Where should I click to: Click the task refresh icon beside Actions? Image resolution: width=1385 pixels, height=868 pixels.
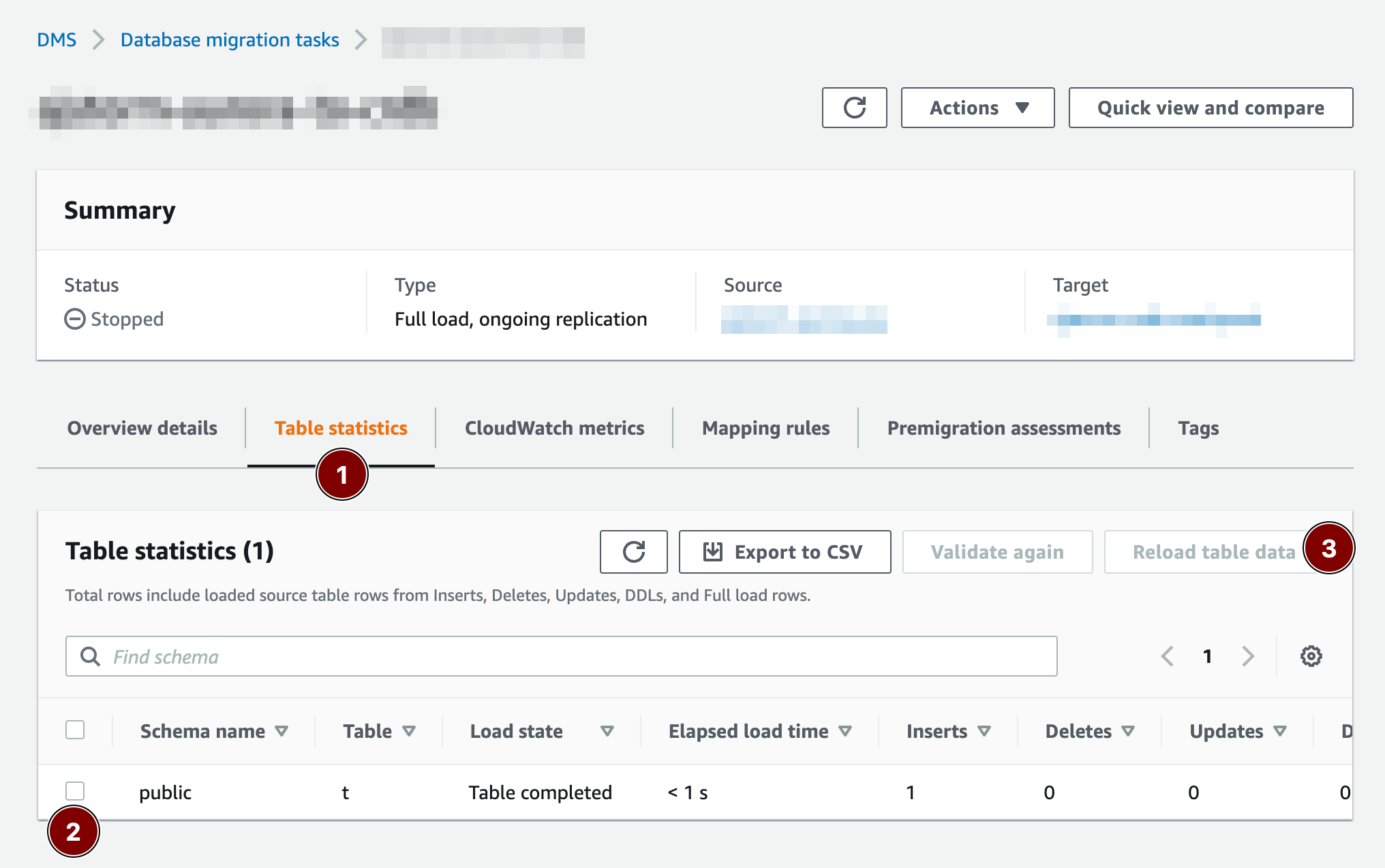pos(854,108)
